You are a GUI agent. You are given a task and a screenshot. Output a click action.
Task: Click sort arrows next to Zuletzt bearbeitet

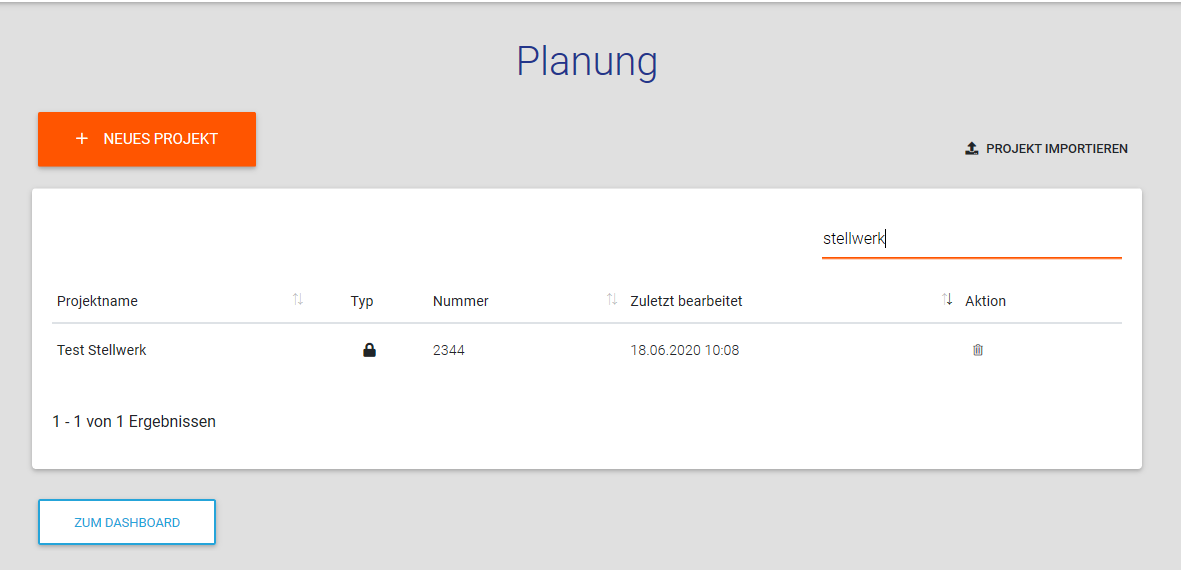947,300
